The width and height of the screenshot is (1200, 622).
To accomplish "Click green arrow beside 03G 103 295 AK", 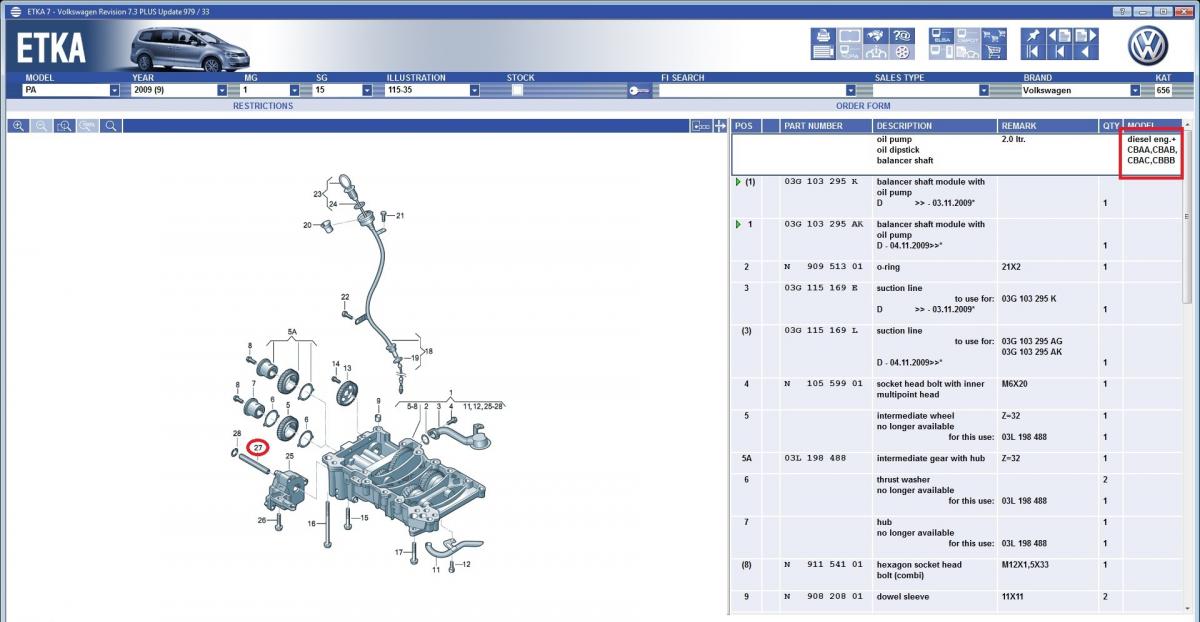I will [738, 224].
